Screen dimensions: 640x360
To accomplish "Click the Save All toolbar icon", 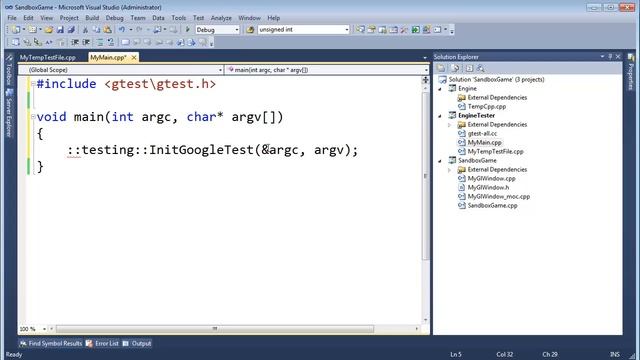I will [71, 30].
